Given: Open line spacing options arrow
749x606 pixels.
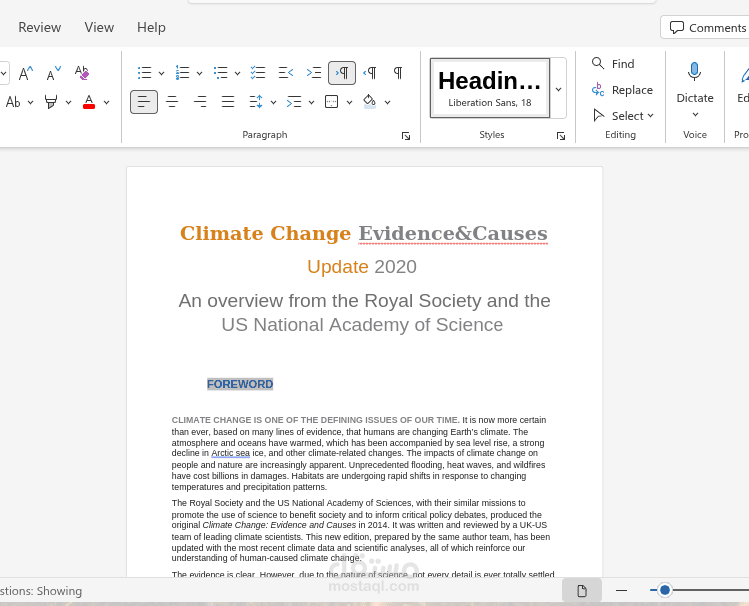Looking at the screenshot, I should coord(273,103).
